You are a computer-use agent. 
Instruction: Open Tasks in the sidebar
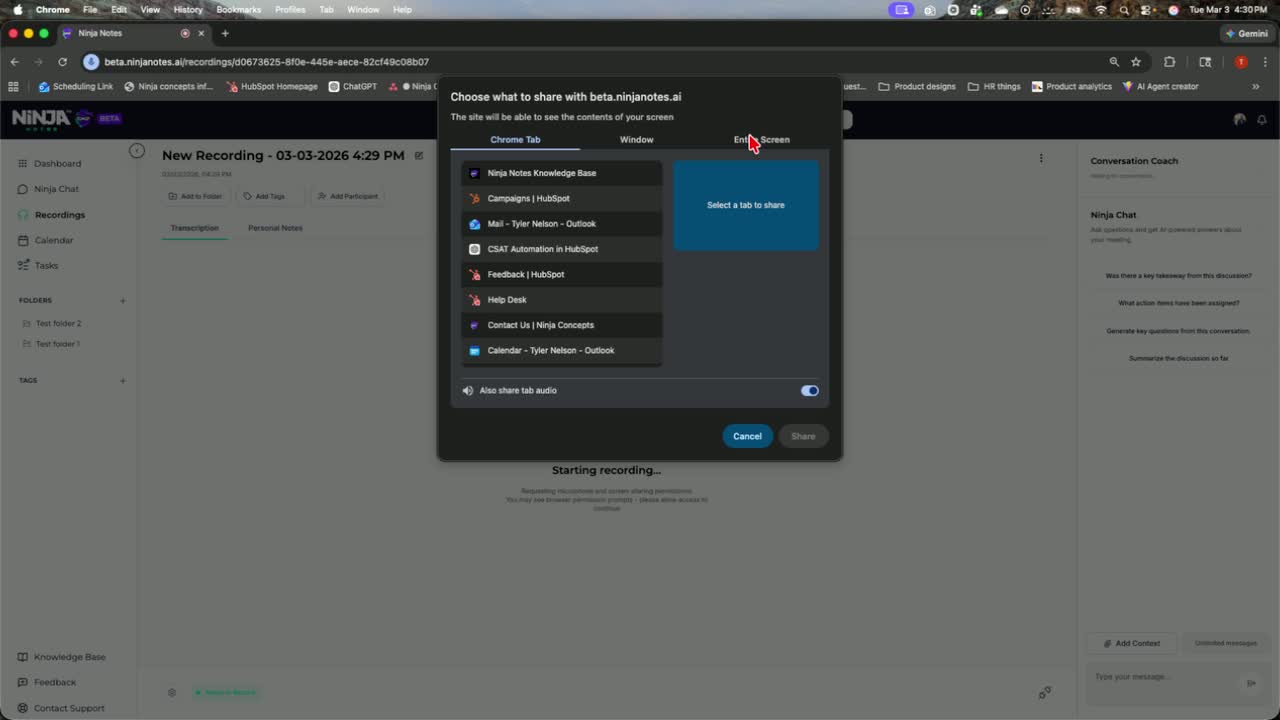tap(46, 266)
